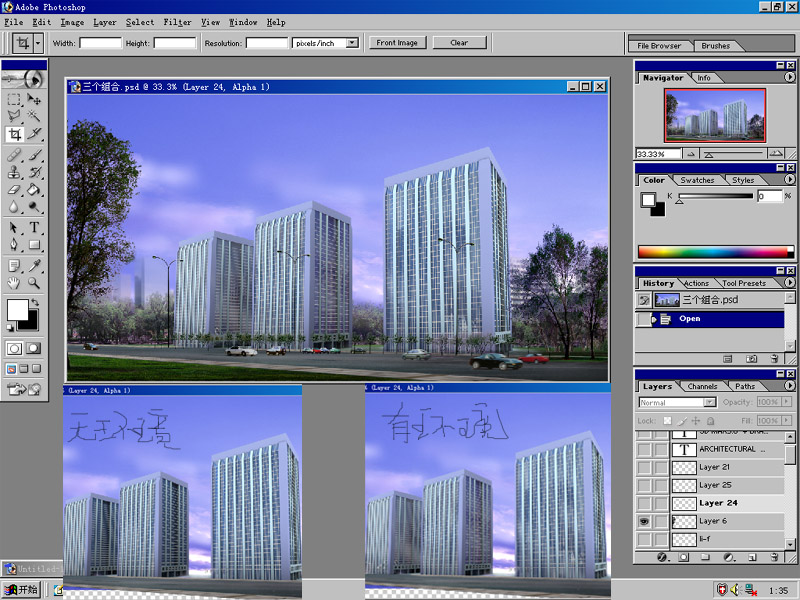Select the Rectangular Marquee tool
Viewport: 800px width, 600px height.
(14, 99)
